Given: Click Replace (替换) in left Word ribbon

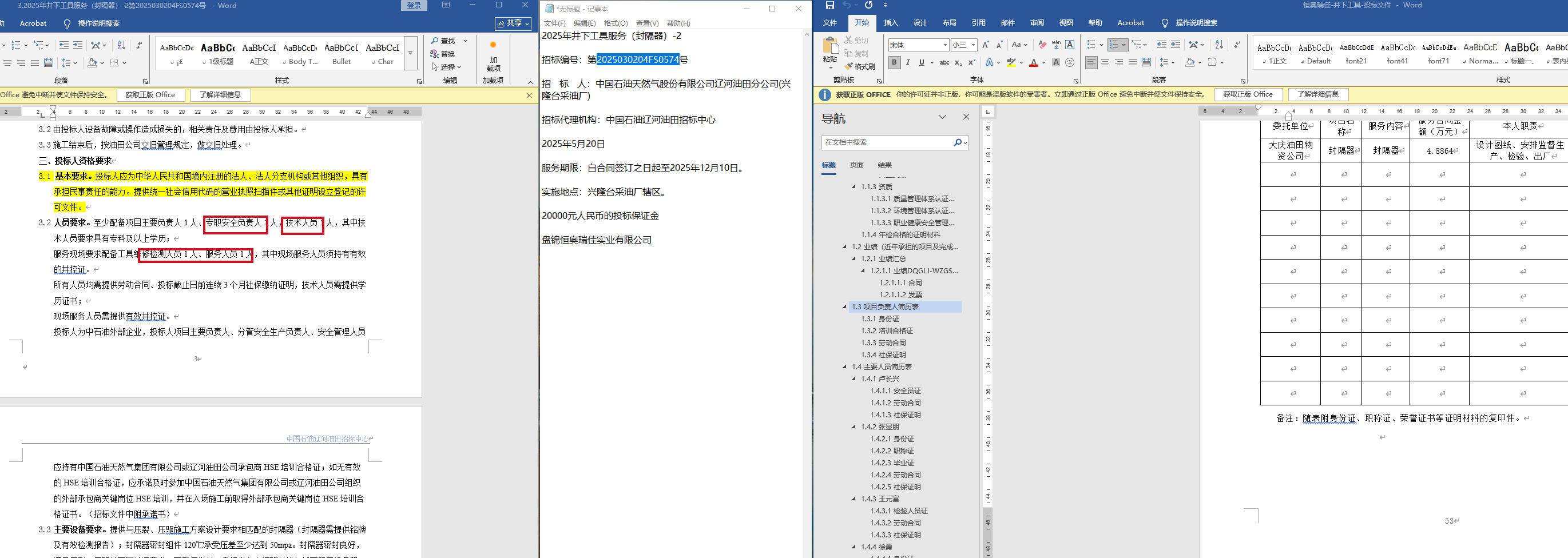Looking at the screenshot, I should coord(443,54).
